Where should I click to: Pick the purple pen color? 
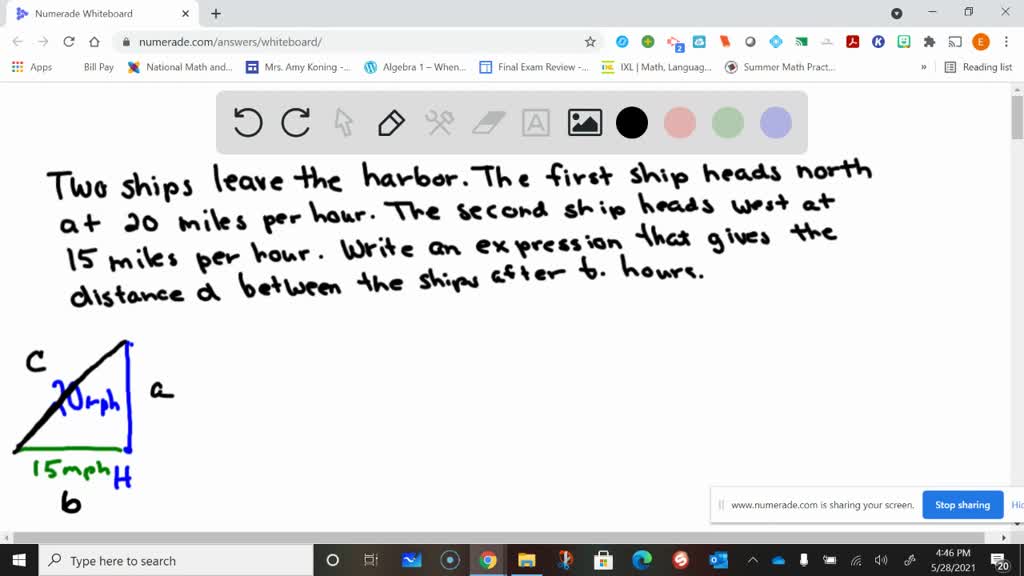point(776,123)
